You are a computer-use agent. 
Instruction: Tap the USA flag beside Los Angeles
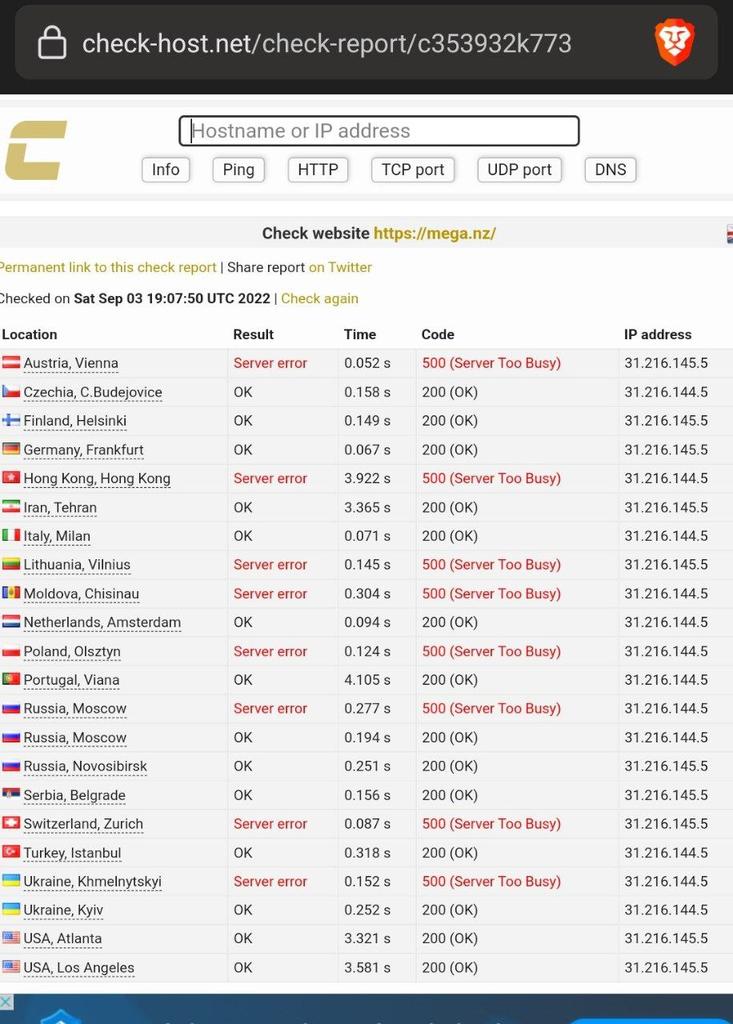click(x=11, y=966)
